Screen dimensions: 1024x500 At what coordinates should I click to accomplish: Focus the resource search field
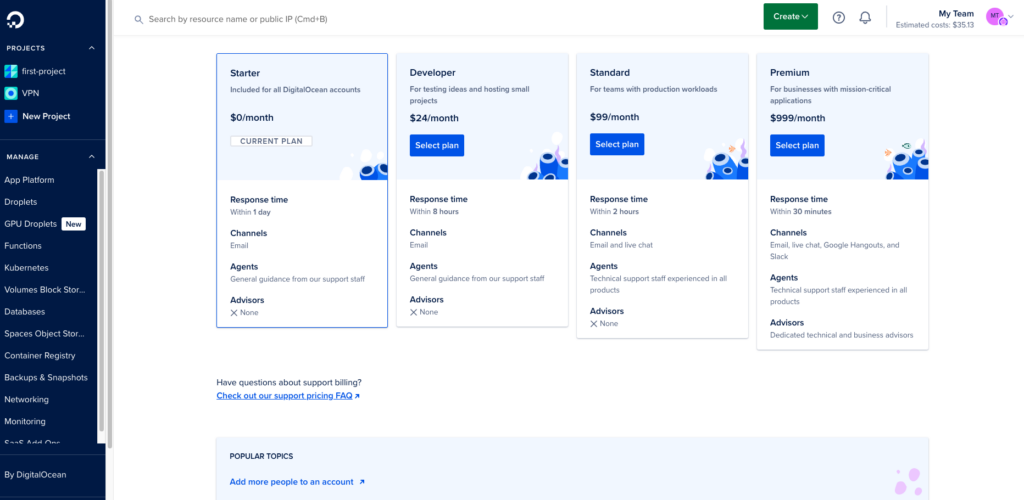coord(444,20)
